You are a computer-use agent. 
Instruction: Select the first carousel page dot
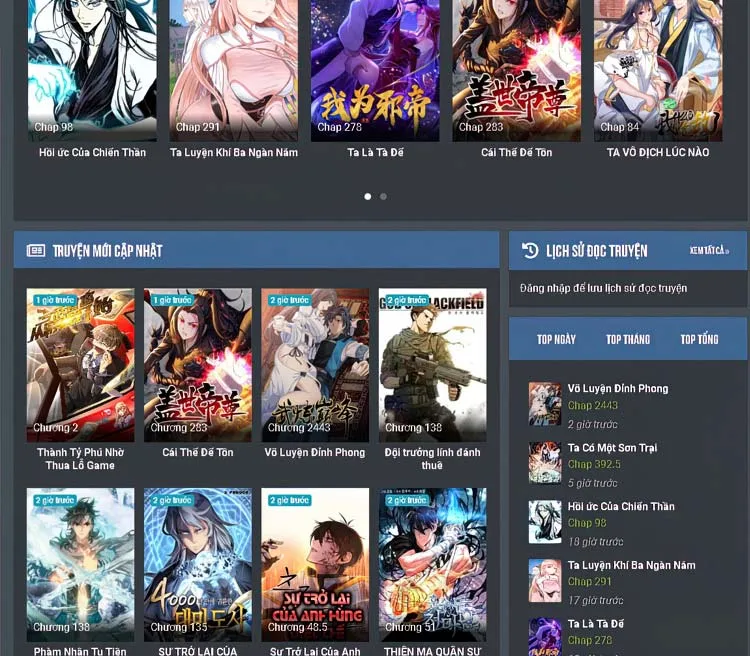pos(367,197)
